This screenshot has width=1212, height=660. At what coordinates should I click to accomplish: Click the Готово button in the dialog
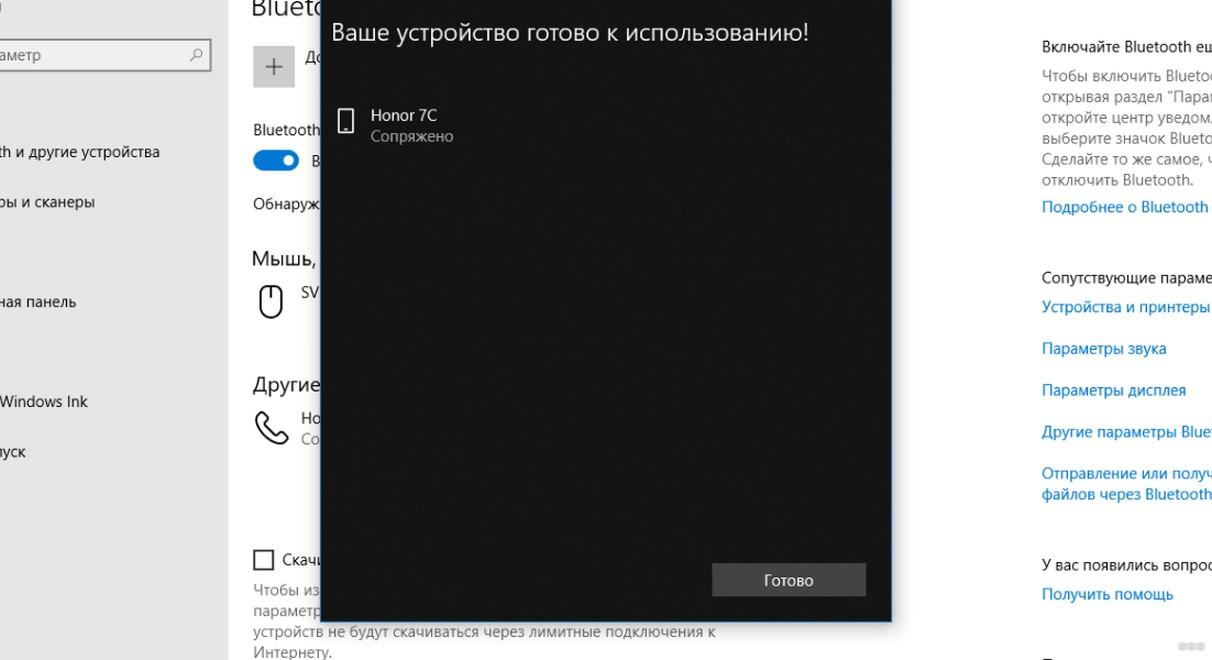coord(788,580)
